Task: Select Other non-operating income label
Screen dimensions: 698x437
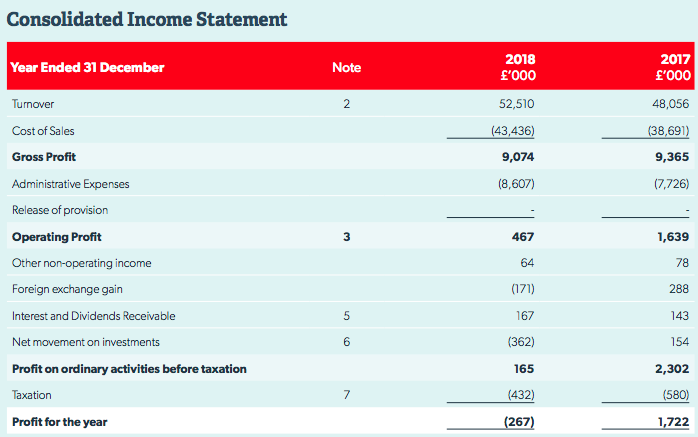Action: point(81,263)
